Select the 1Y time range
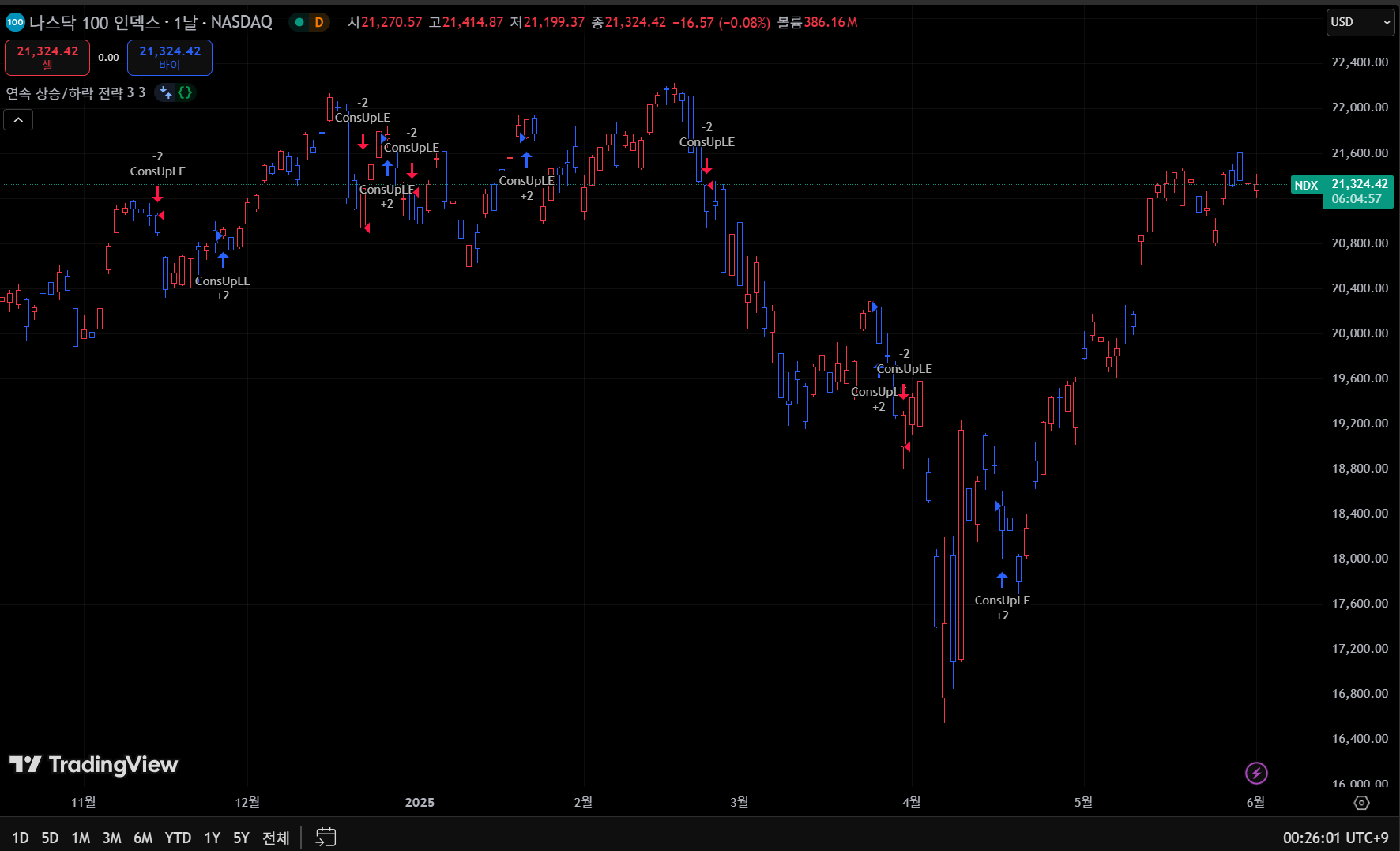This screenshot has height=851, width=1400. (213, 838)
